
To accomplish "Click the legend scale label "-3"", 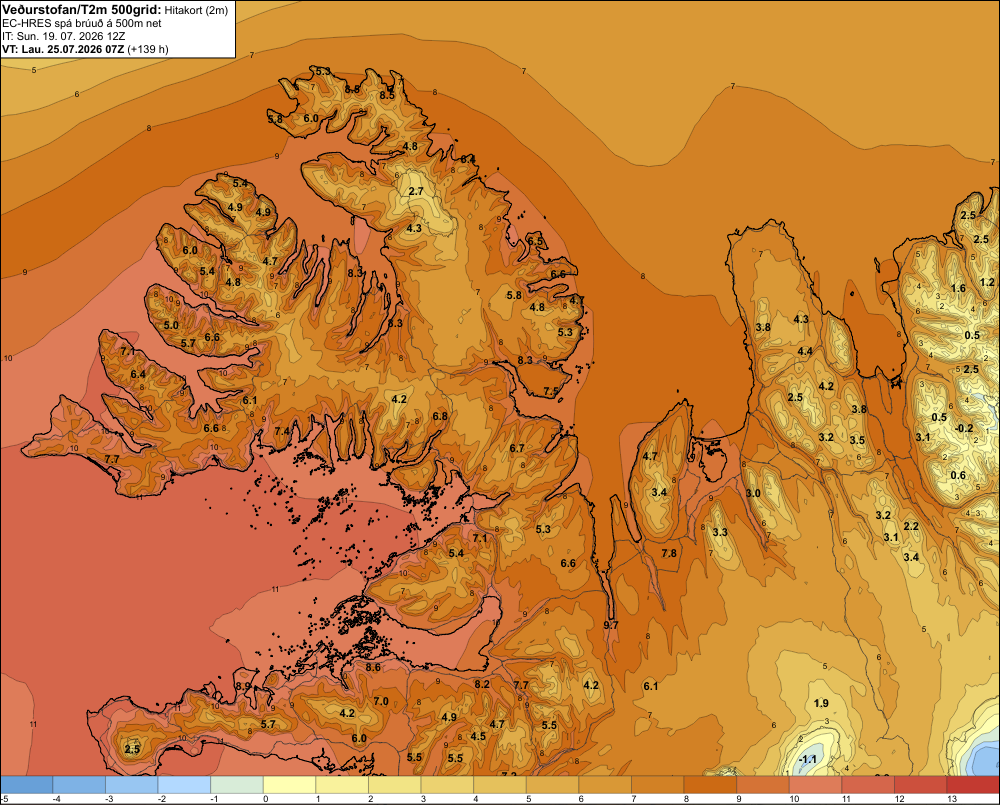I will (109, 799).
